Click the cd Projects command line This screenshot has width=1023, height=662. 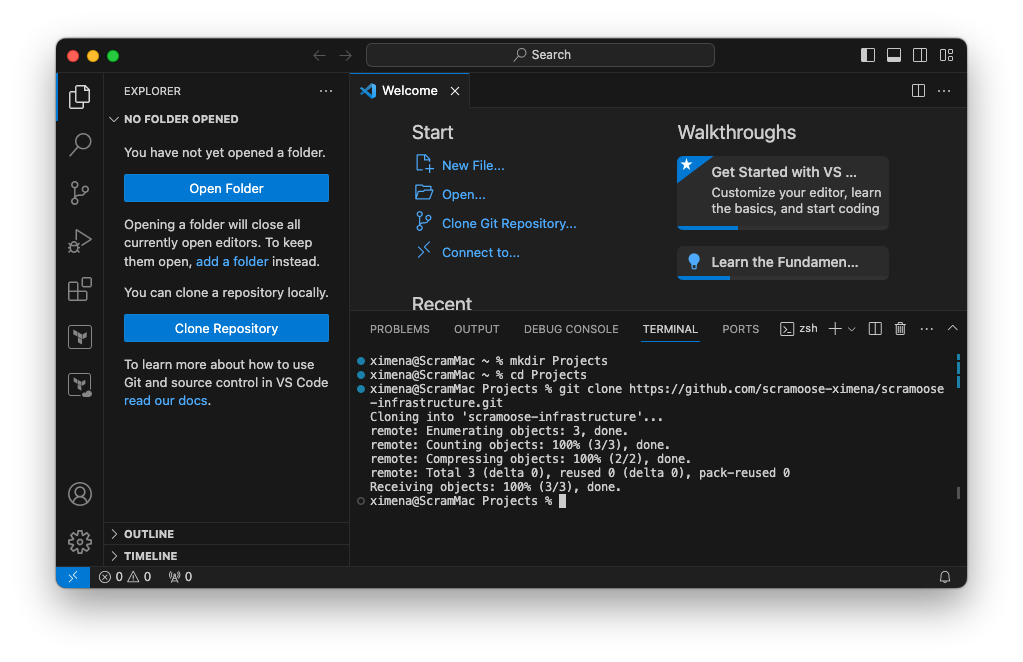[x=478, y=375]
